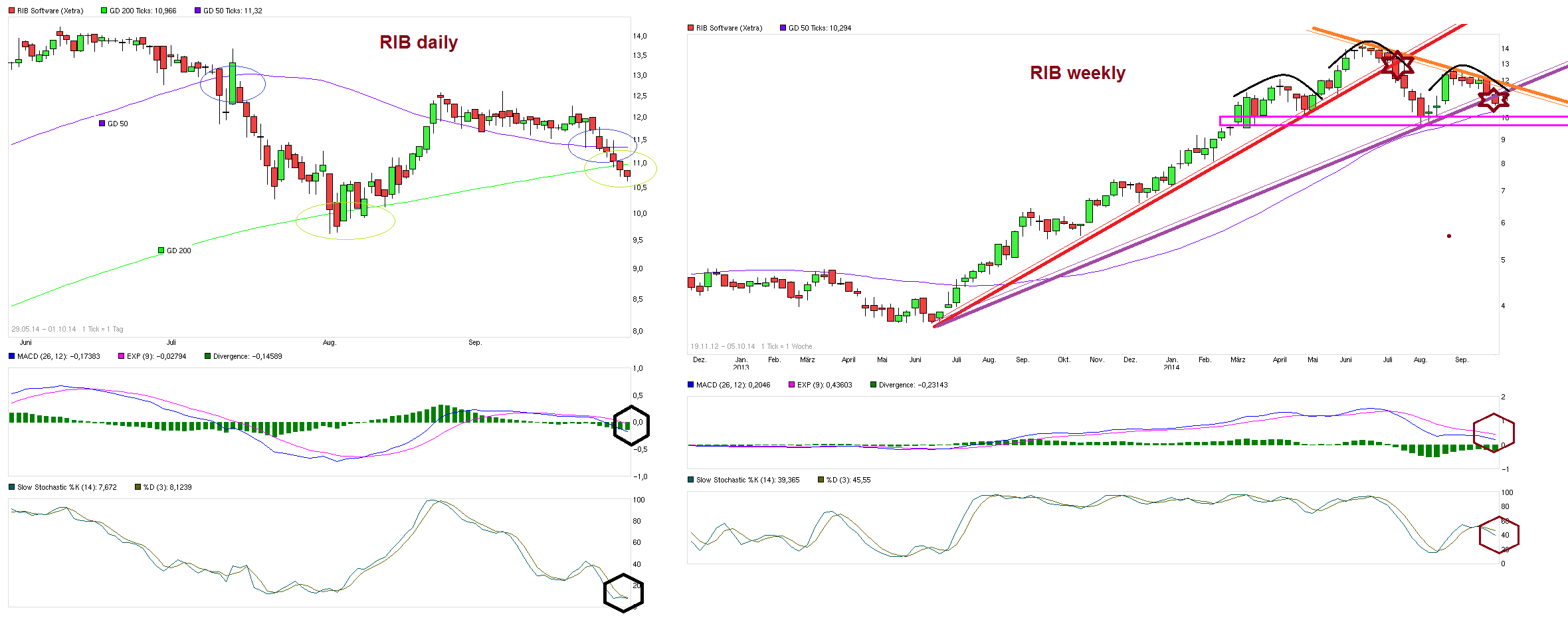The width and height of the screenshot is (1568, 622).
Task: Click the '1 Tick = 1 Tag' label
Action: 103,329
